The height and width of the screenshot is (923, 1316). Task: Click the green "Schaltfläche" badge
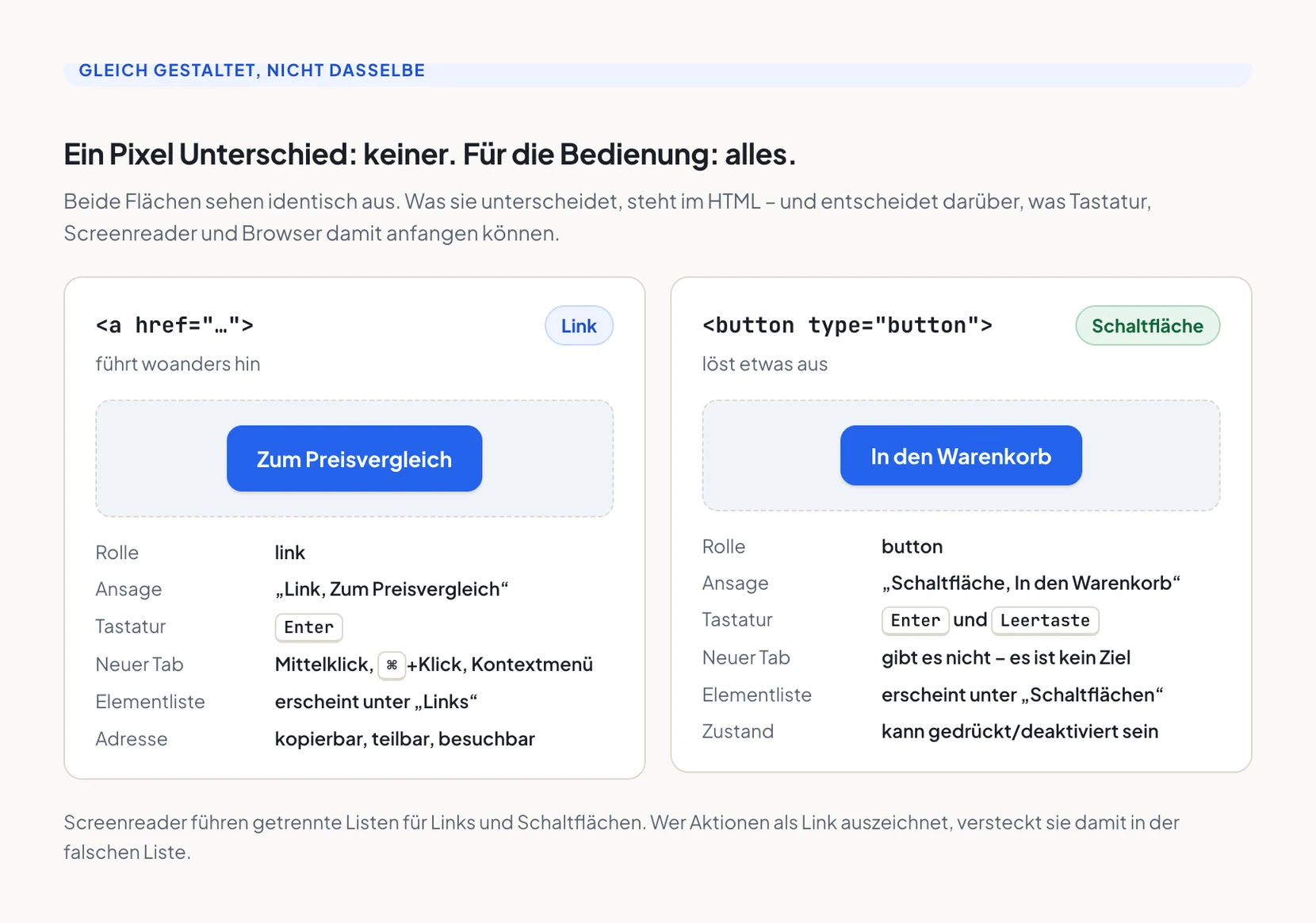pyautogui.click(x=1147, y=325)
